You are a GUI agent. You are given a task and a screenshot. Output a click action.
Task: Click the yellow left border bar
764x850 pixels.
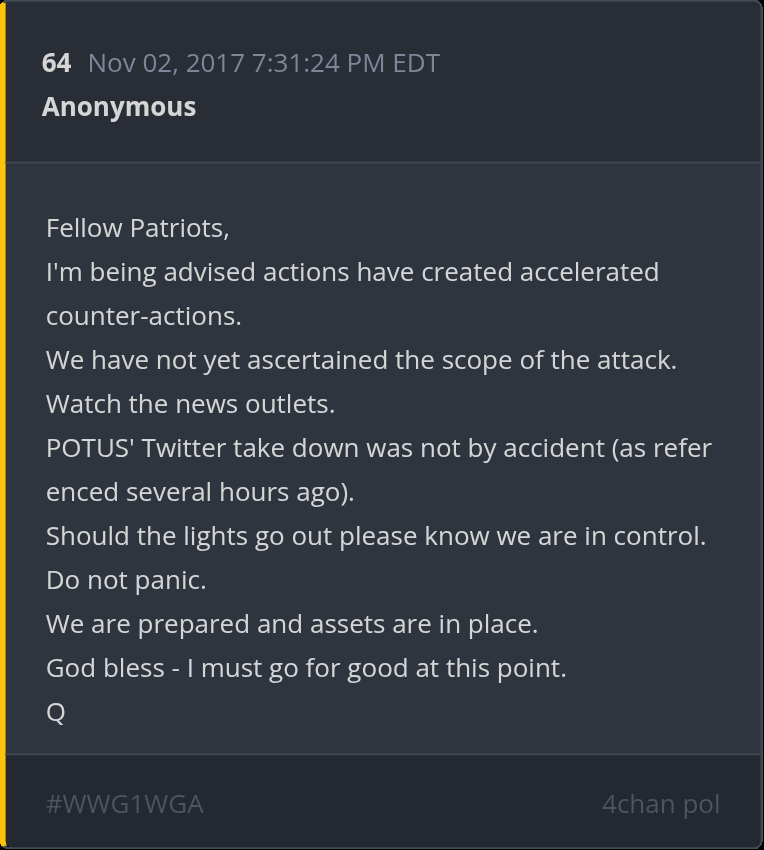coord(3,425)
